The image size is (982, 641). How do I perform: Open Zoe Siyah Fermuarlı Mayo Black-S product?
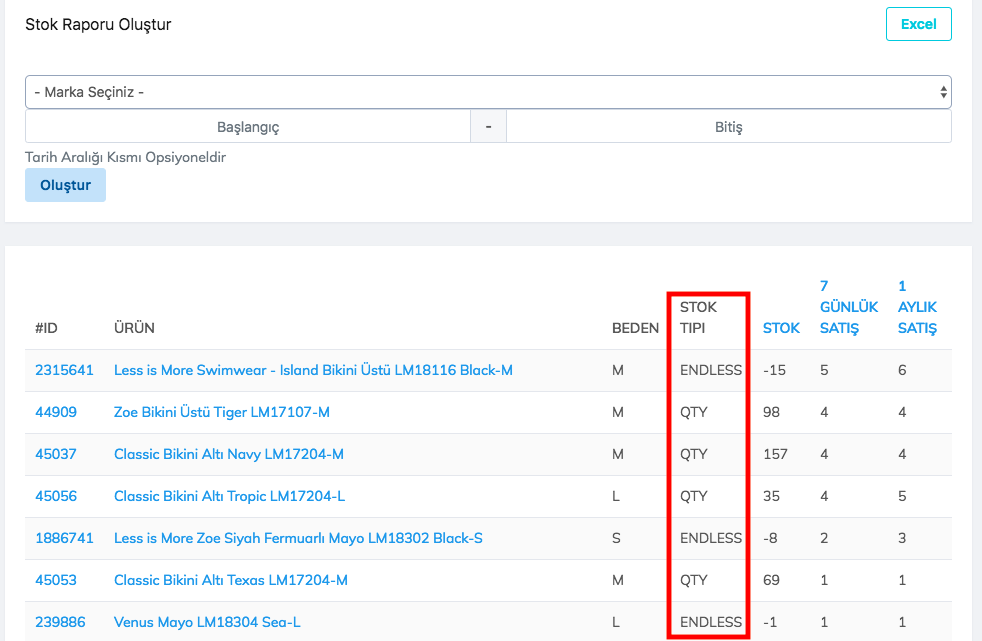point(298,538)
